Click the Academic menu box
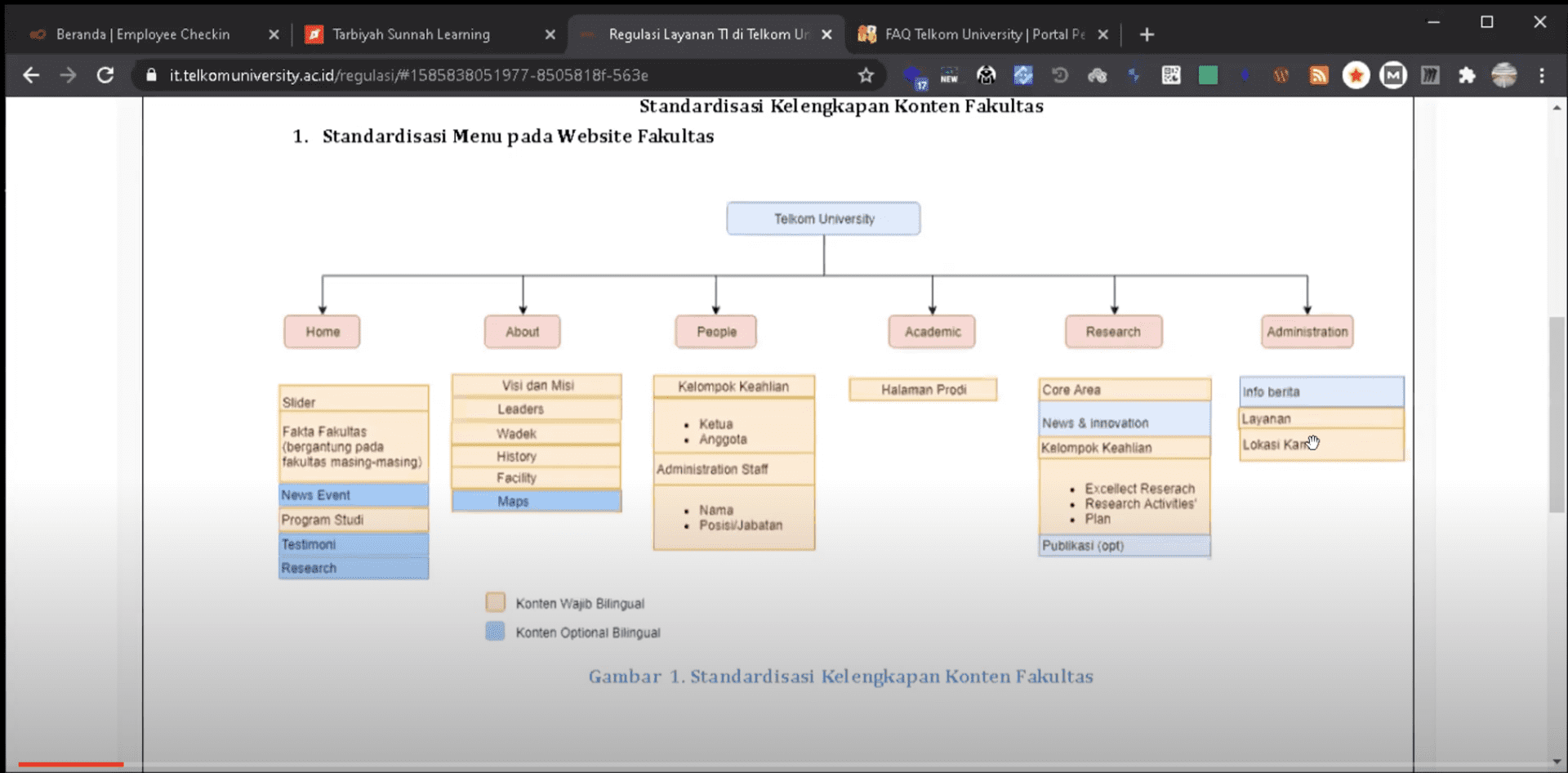The height and width of the screenshot is (773, 1568). click(932, 332)
